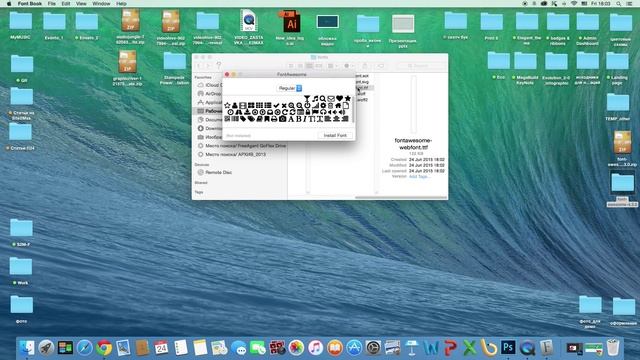
Task: Switch Finder to cover flow view
Action: click(x=319, y=66)
